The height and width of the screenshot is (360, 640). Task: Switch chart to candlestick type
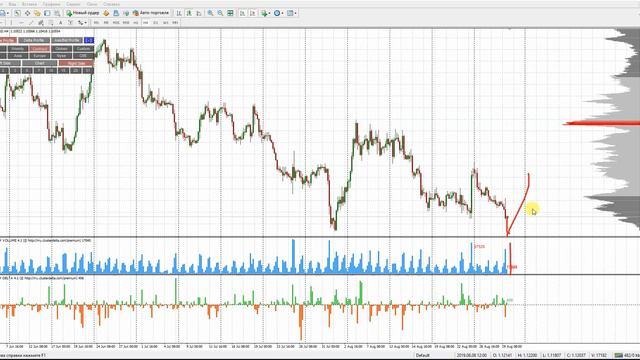pos(189,13)
